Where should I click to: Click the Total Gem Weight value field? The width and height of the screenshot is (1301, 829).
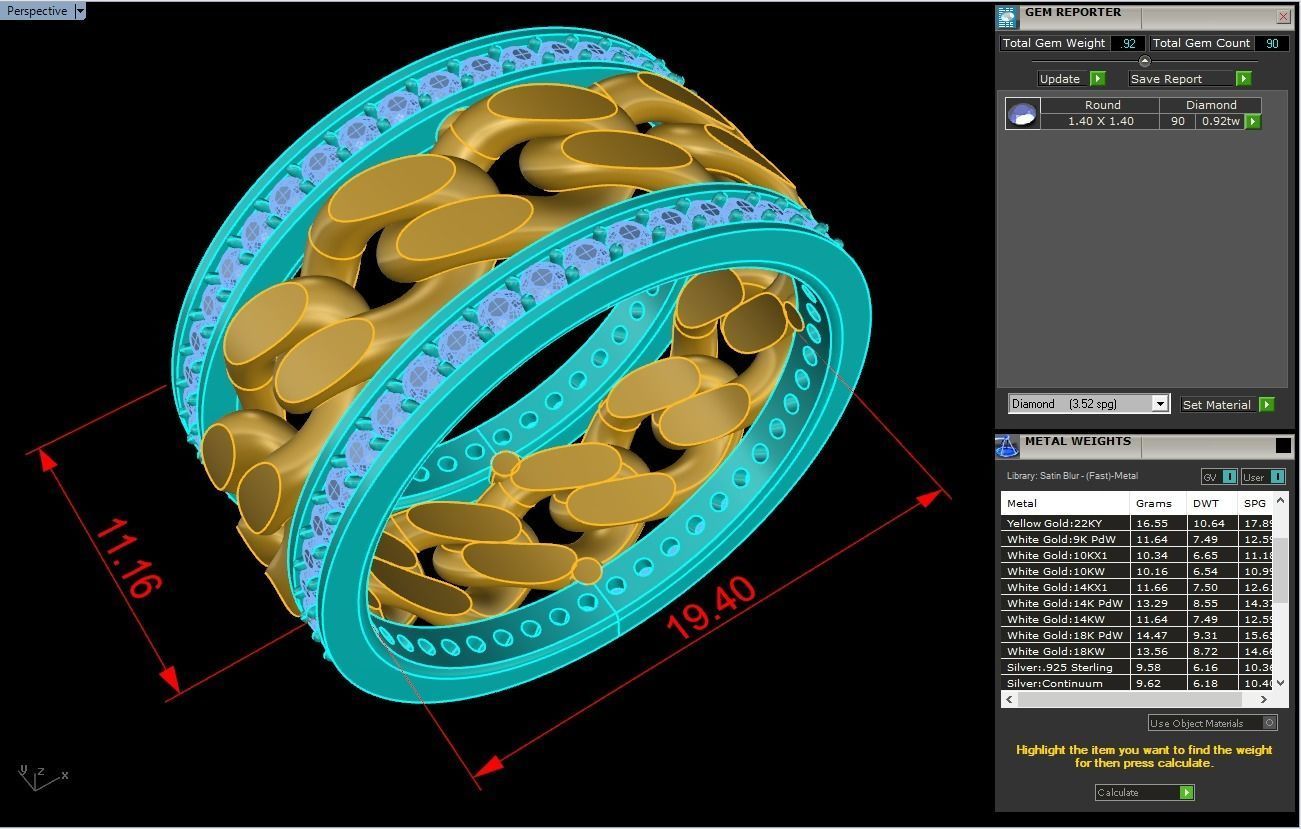coord(1127,44)
